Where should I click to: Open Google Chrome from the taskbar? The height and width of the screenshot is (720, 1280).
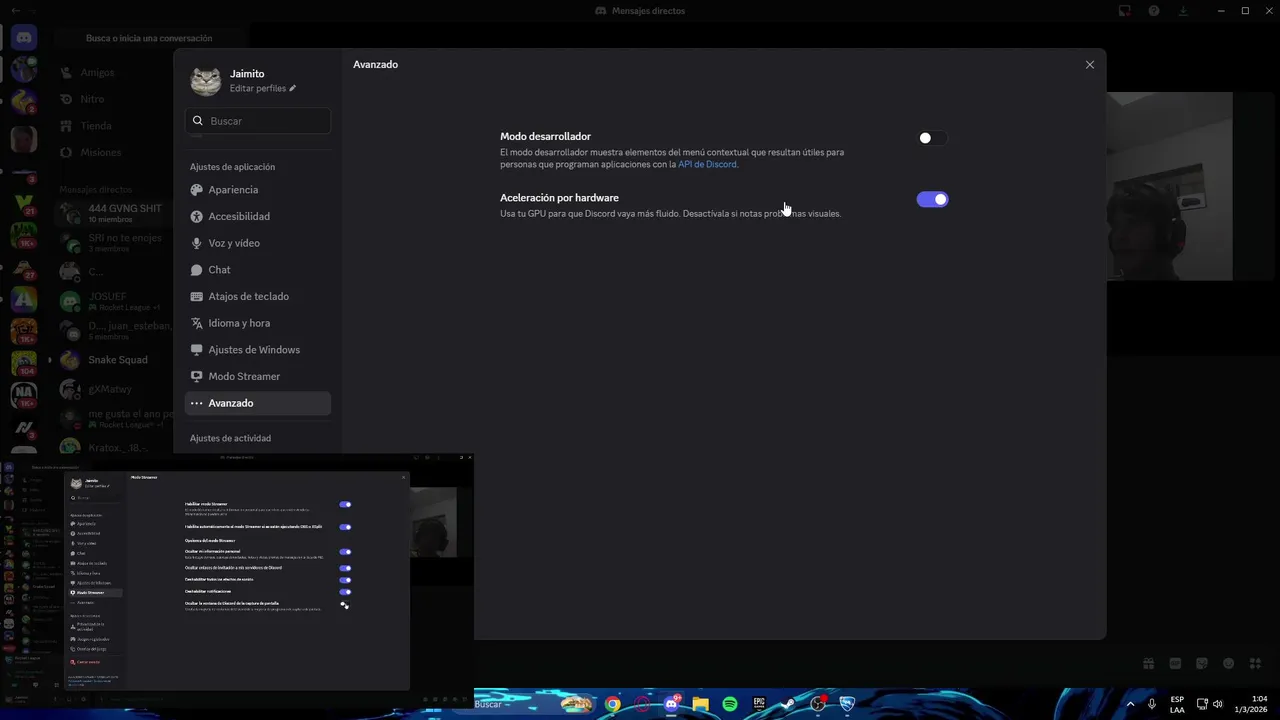pyautogui.click(x=612, y=704)
